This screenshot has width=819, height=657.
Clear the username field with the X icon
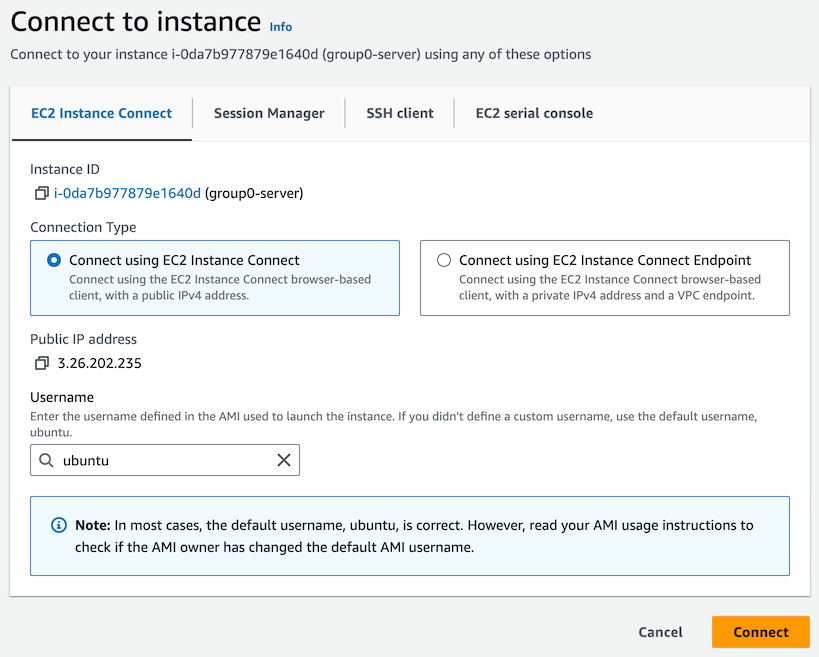click(284, 460)
